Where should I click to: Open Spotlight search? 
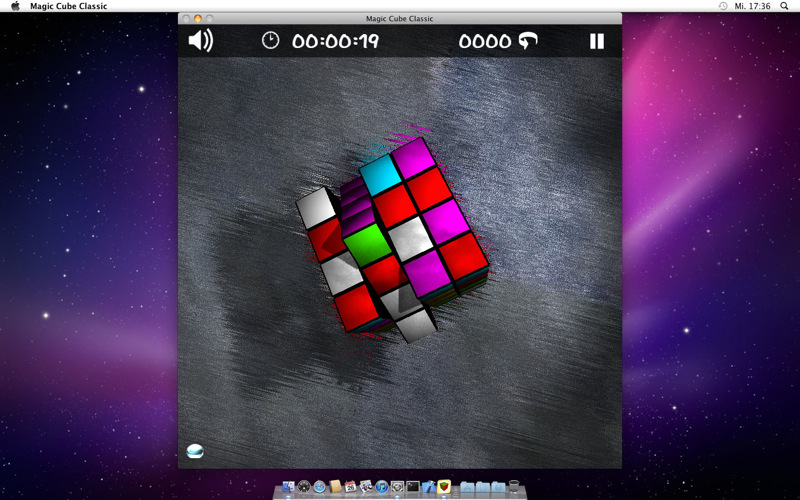pyautogui.click(x=784, y=6)
